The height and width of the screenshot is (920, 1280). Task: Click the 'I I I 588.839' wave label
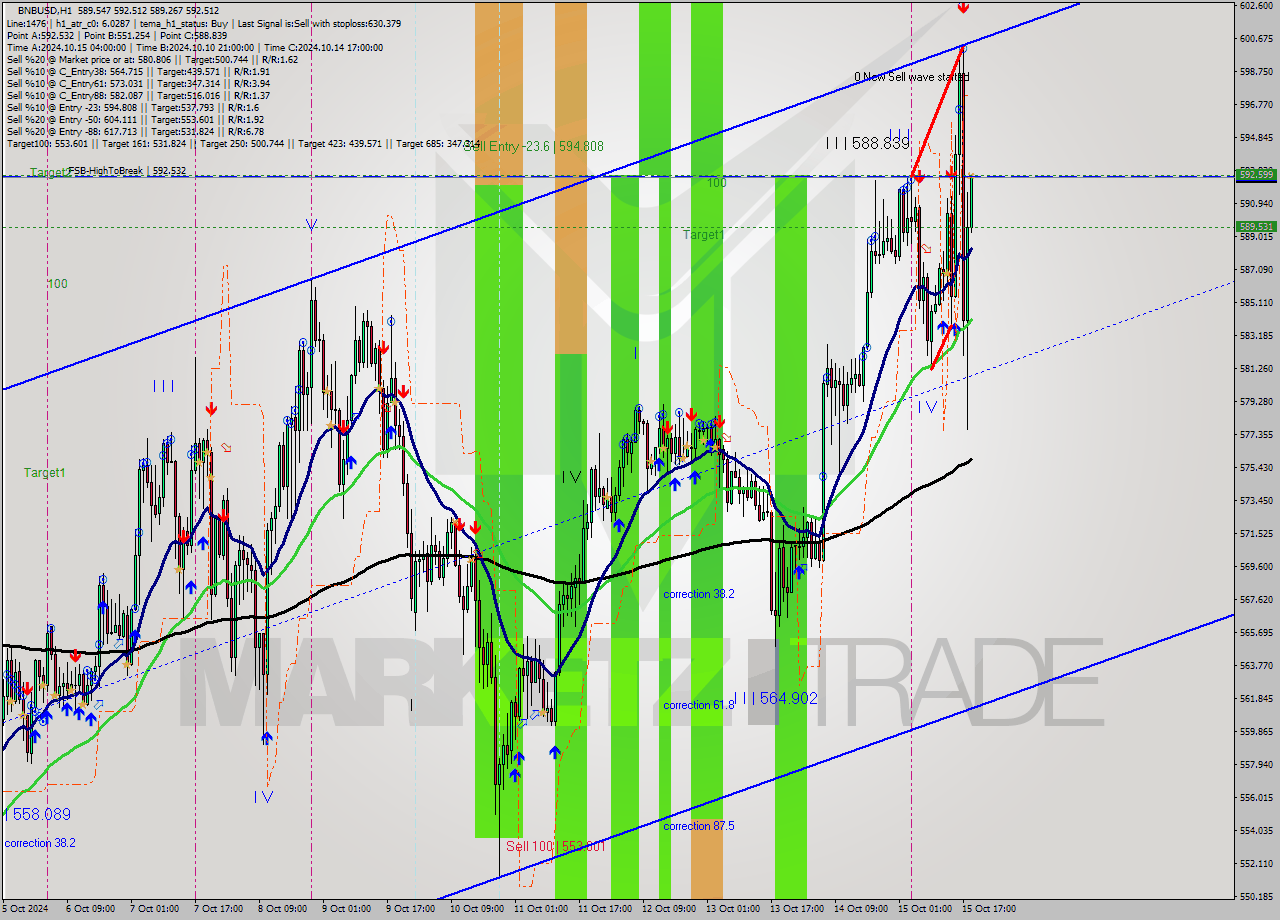(868, 144)
